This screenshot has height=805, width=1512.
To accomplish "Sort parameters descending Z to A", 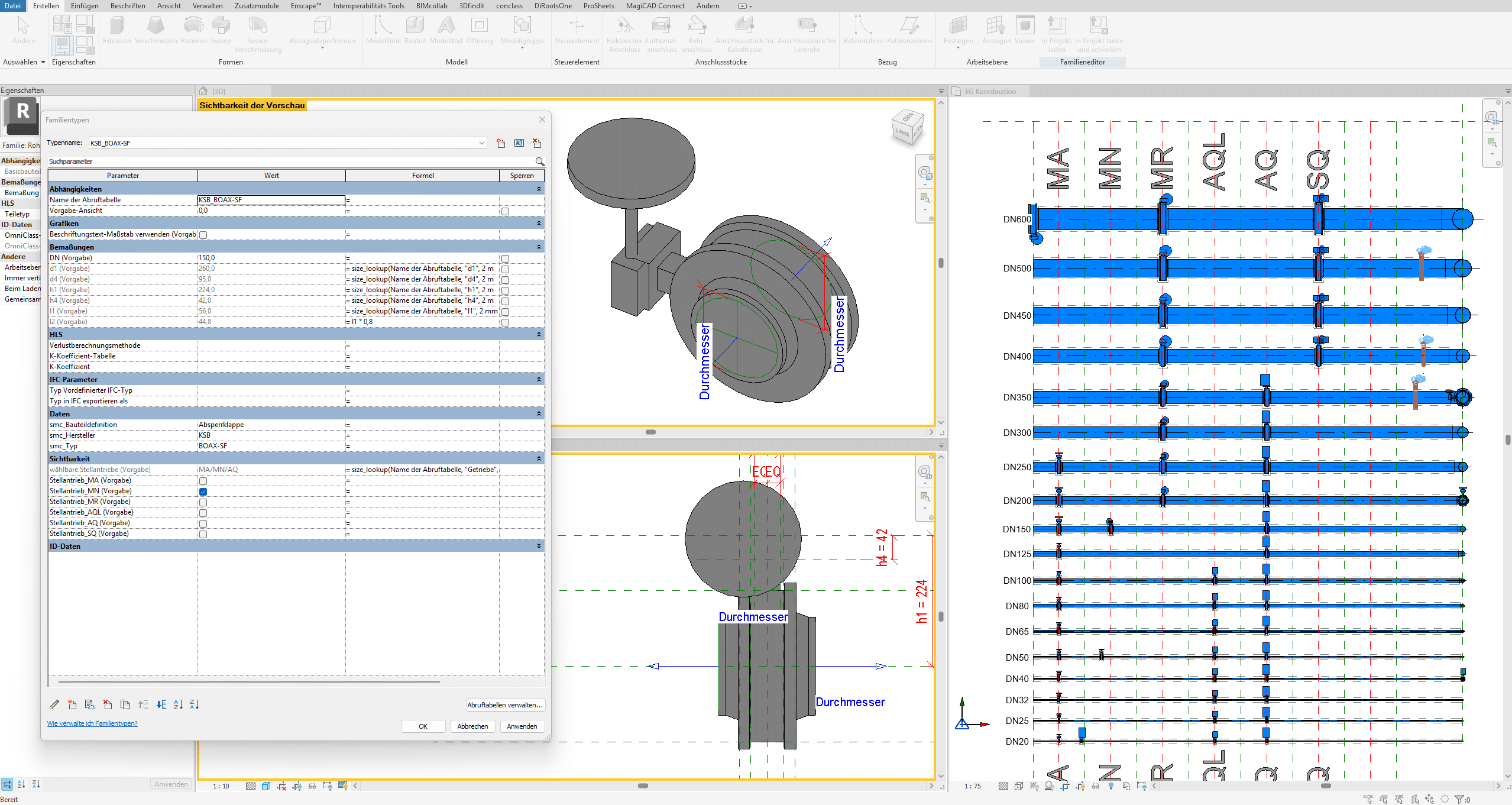I will pyautogui.click(x=195, y=704).
